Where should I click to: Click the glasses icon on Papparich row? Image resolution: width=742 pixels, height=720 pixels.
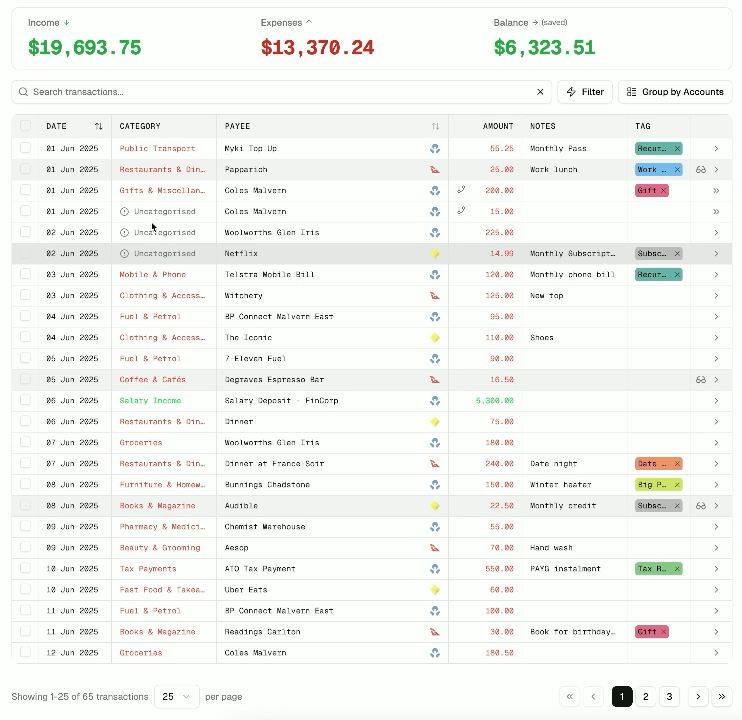click(x=701, y=170)
